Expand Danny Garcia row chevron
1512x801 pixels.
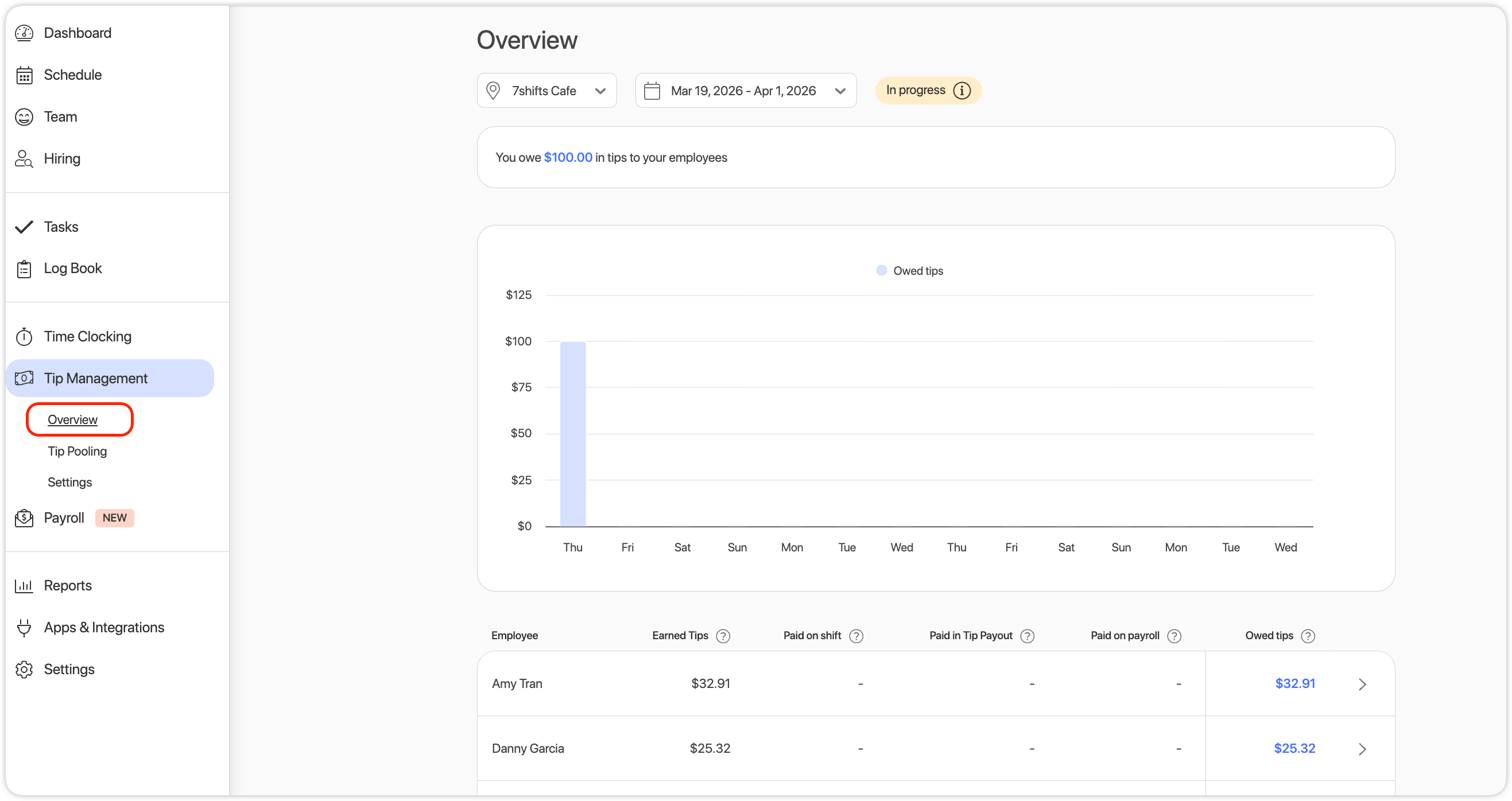coord(1362,749)
